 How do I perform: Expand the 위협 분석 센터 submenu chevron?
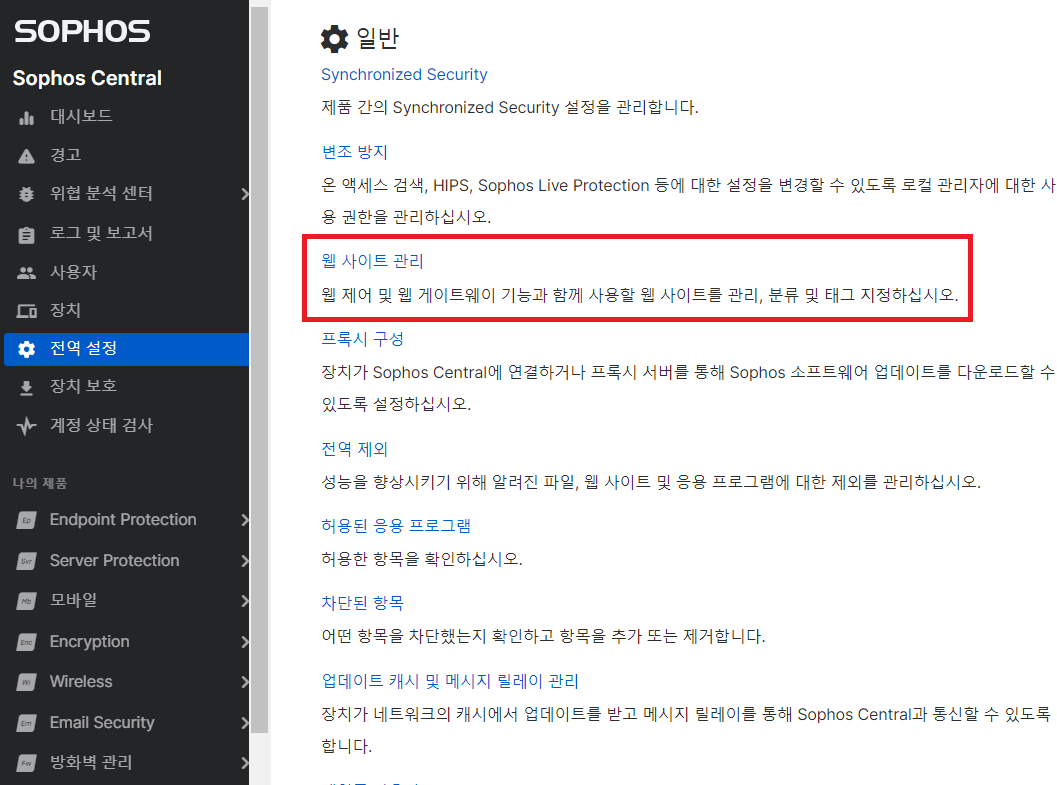point(244,194)
